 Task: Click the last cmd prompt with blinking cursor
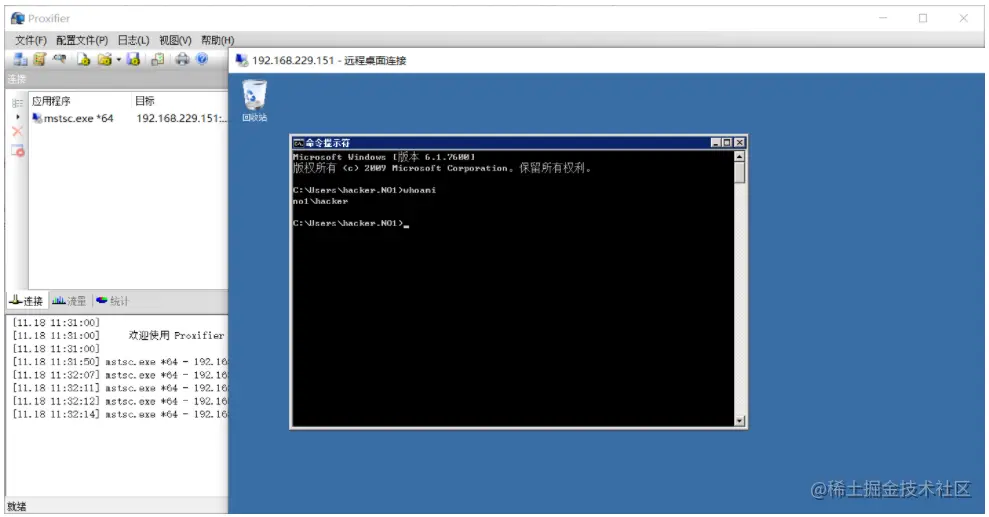(x=351, y=223)
